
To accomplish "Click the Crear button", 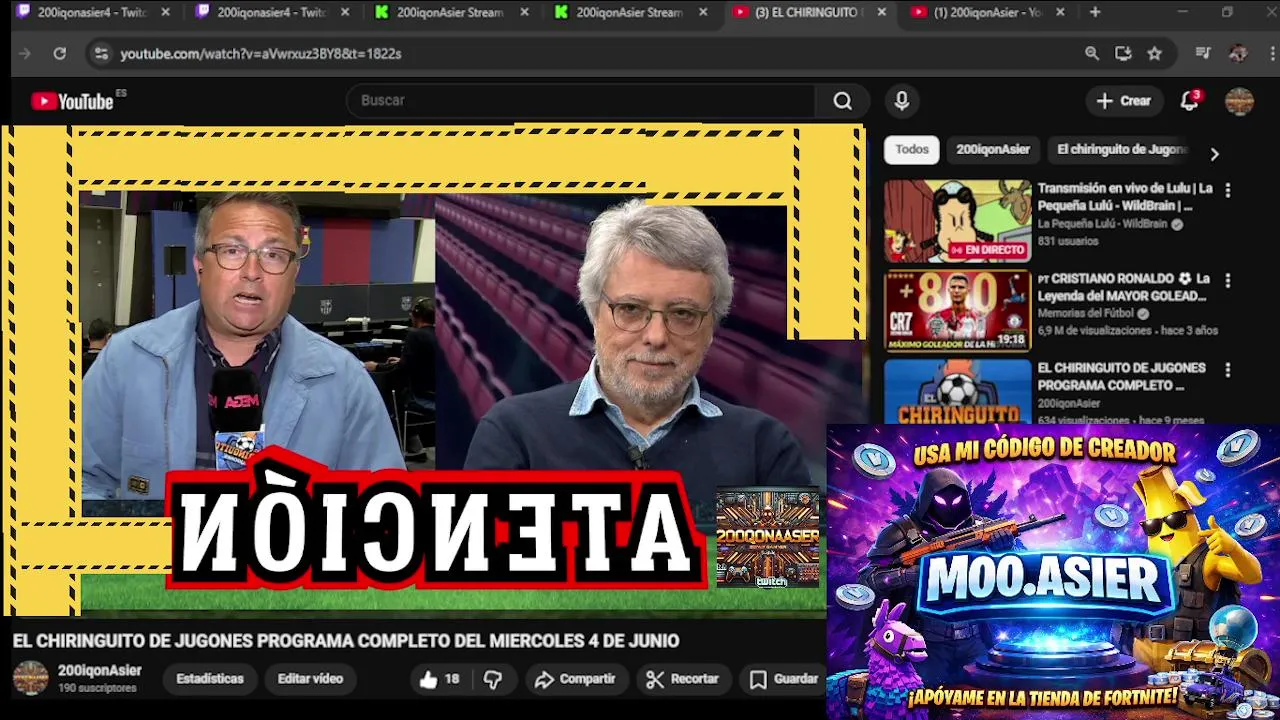I will pyautogui.click(x=1124, y=101).
